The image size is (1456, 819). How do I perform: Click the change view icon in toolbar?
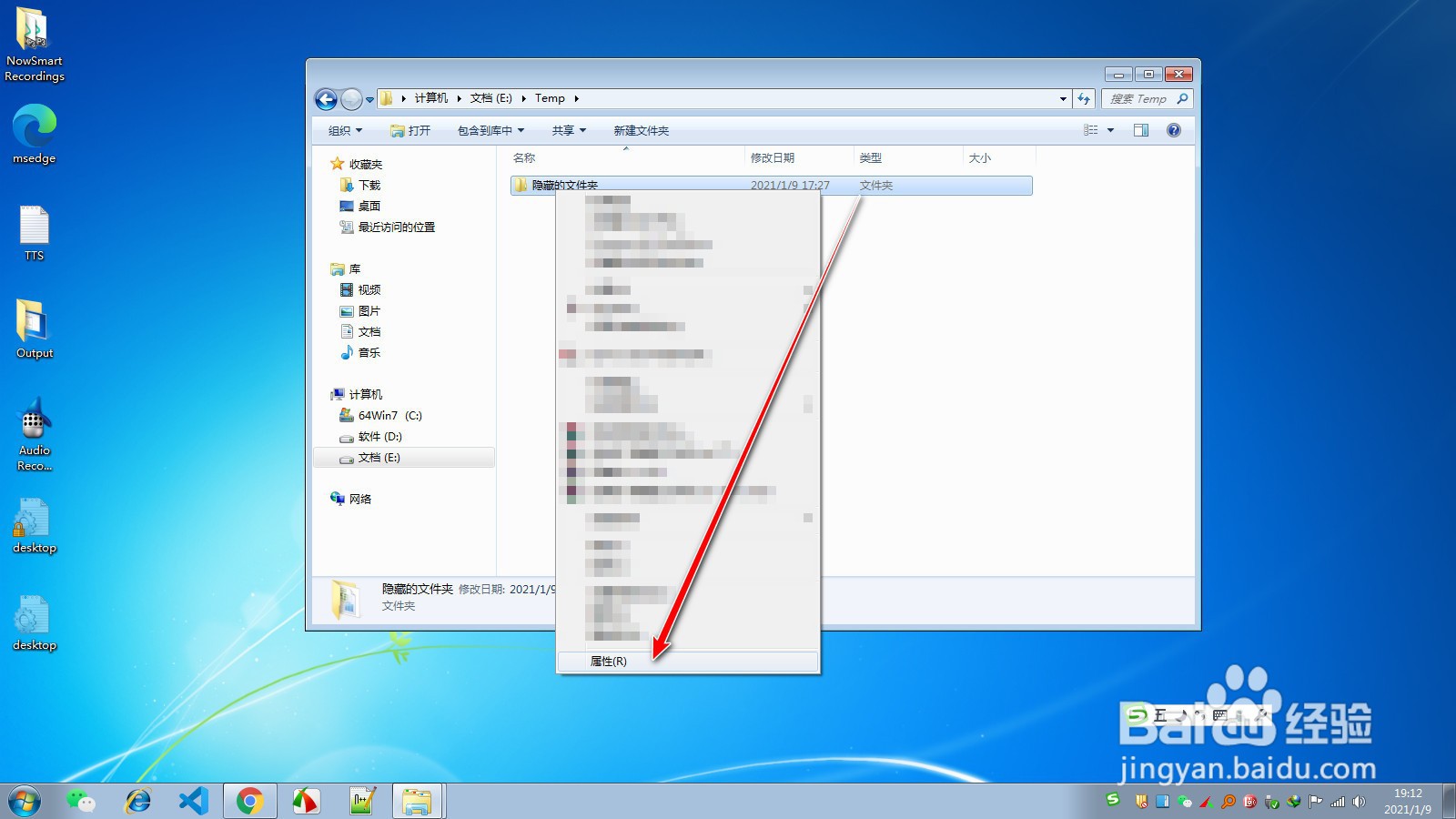(1090, 130)
